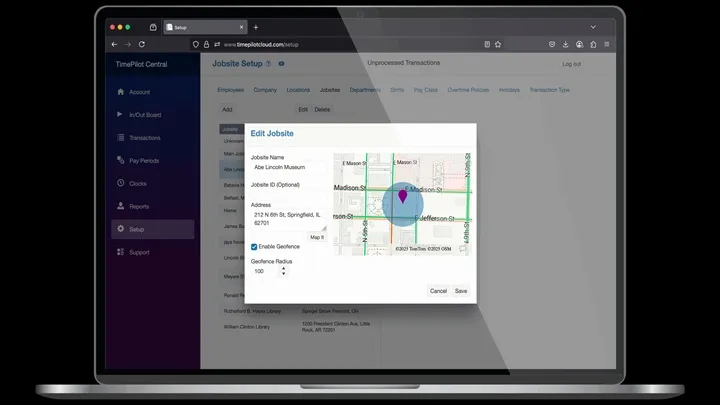Switch to the Locations tab
Screen dimensions: 720x405
pyautogui.click(x=298, y=90)
